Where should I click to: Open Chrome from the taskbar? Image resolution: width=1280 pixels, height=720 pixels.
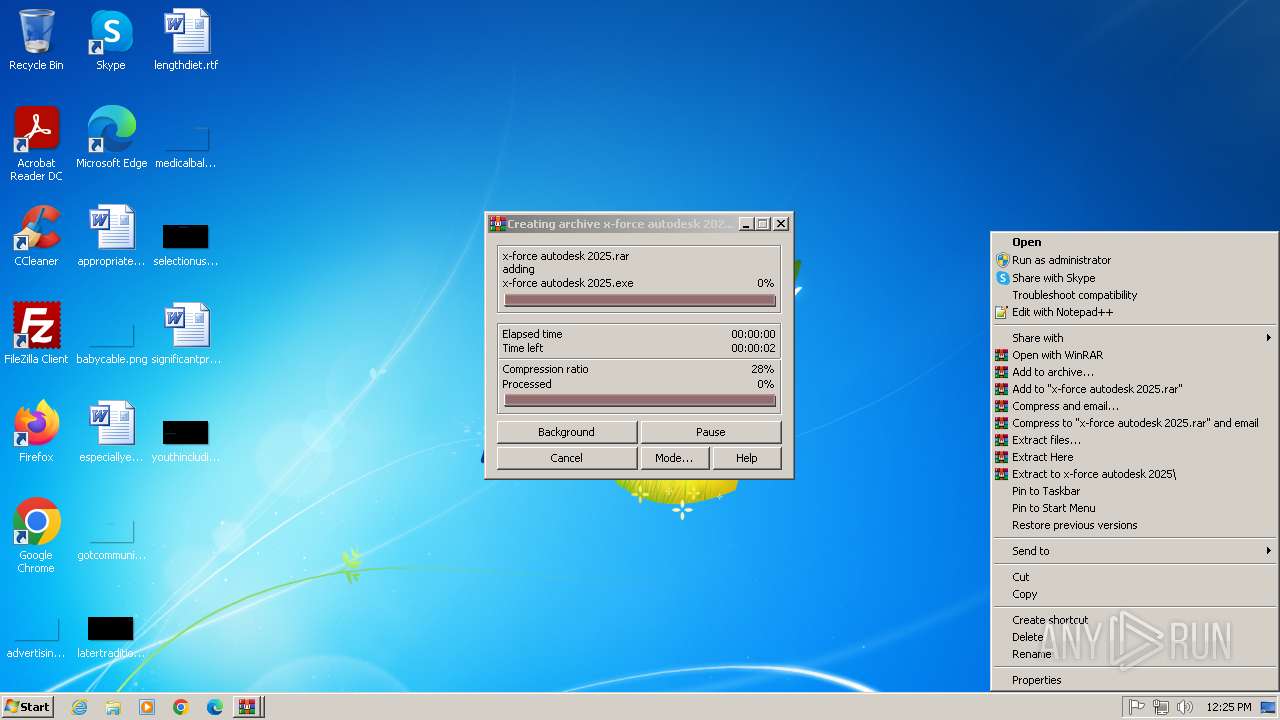(x=181, y=707)
